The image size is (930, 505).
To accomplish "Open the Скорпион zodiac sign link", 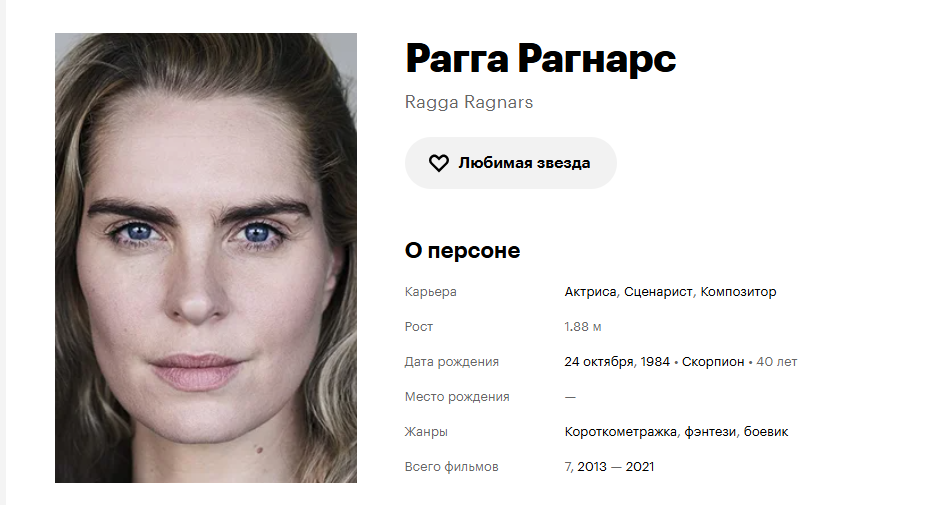I will (x=713, y=362).
